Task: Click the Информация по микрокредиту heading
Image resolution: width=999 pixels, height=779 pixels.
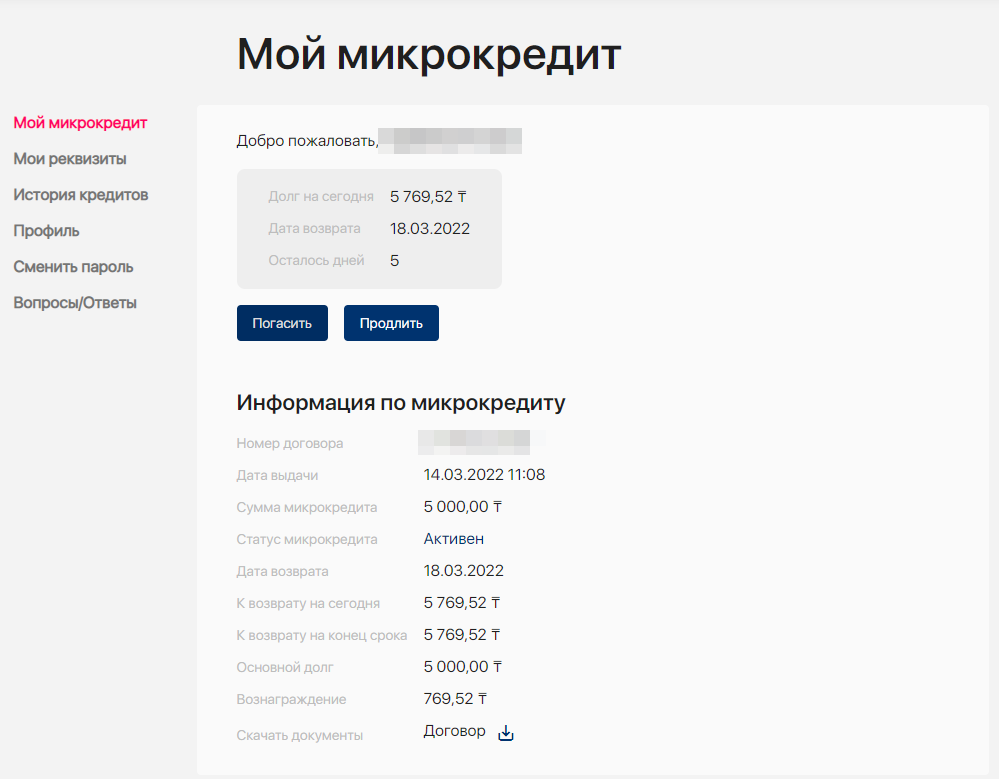Action: coord(401,403)
